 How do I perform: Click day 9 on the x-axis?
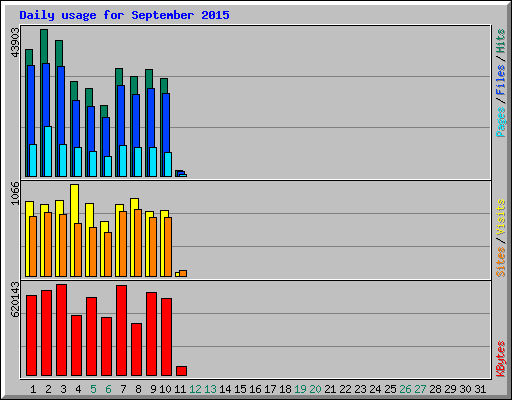tap(153, 389)
